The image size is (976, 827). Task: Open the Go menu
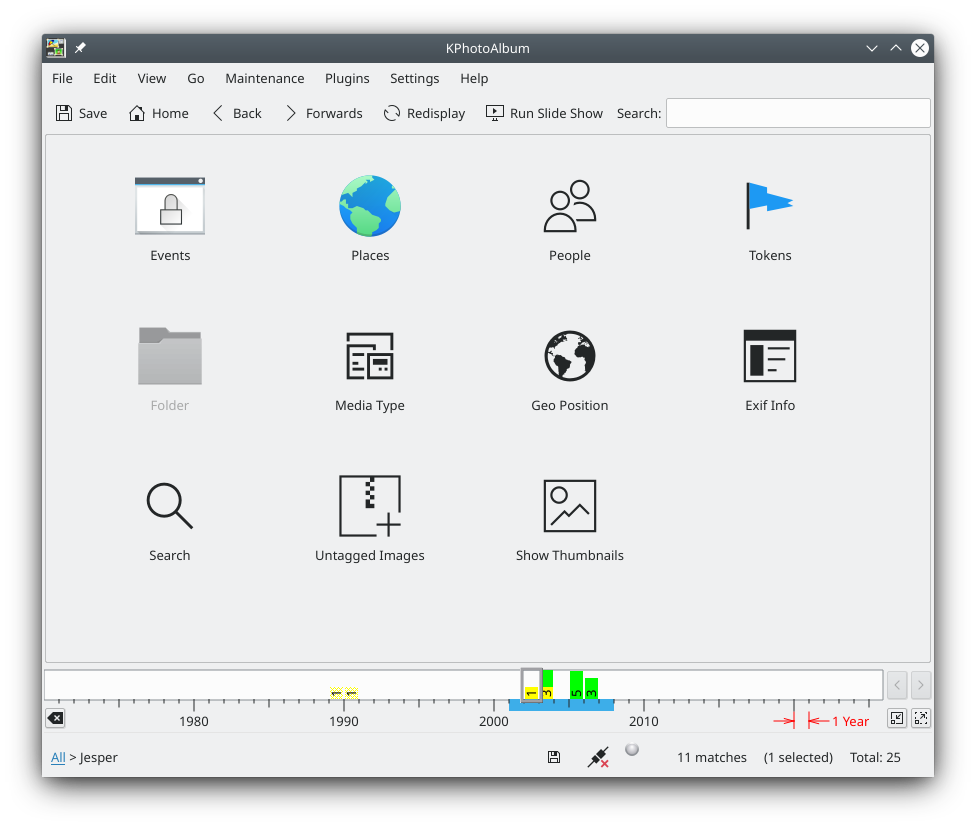195,78
